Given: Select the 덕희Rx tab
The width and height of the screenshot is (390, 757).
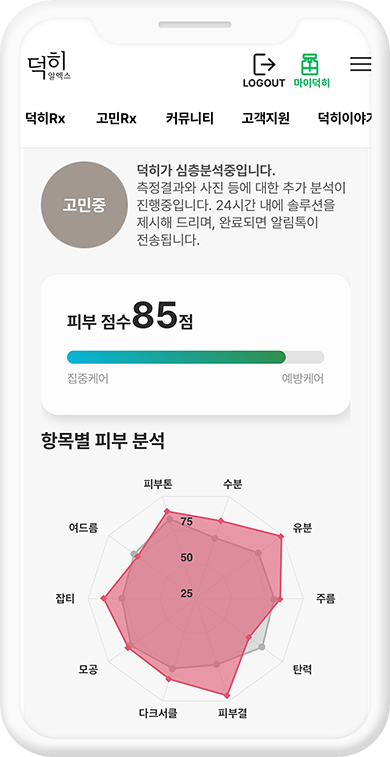Looking at the screenshot, I should point(45,119).
